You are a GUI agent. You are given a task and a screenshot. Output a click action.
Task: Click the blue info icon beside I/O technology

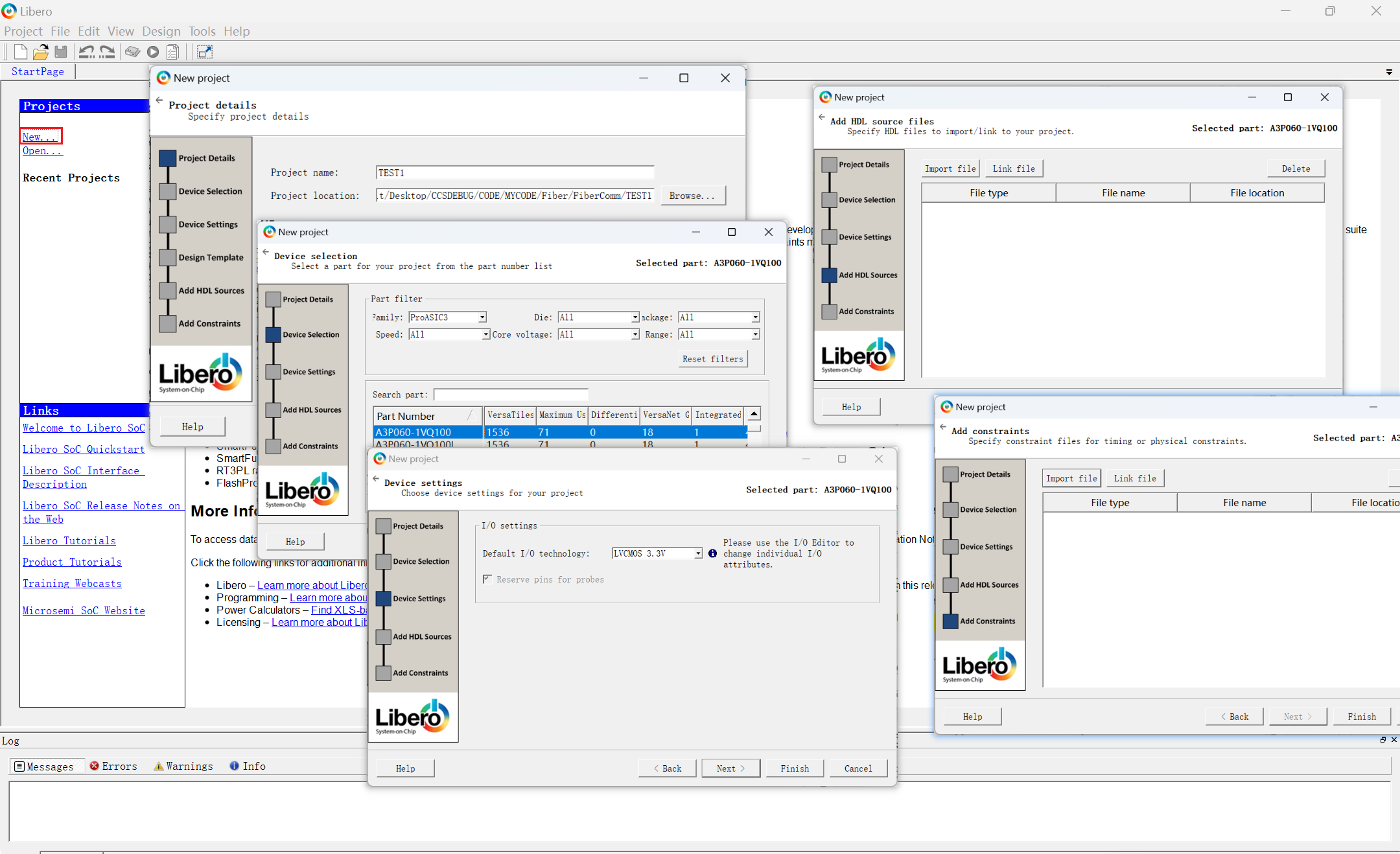(x=712, y=553)
